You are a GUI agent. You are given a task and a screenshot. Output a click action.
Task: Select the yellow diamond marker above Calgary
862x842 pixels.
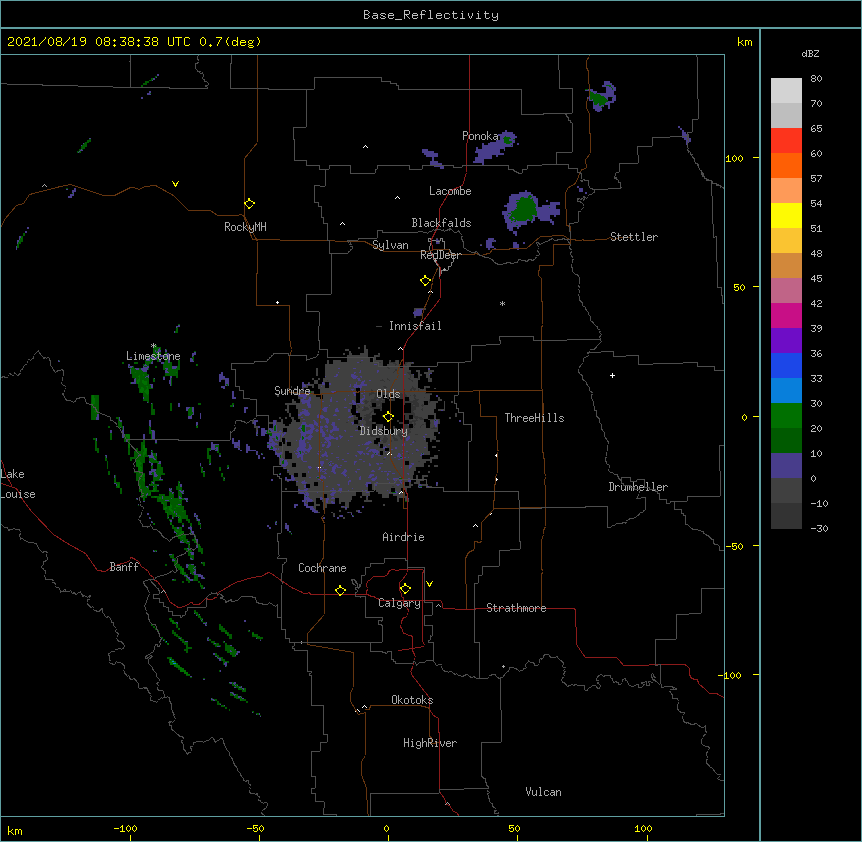pos(405,589)
